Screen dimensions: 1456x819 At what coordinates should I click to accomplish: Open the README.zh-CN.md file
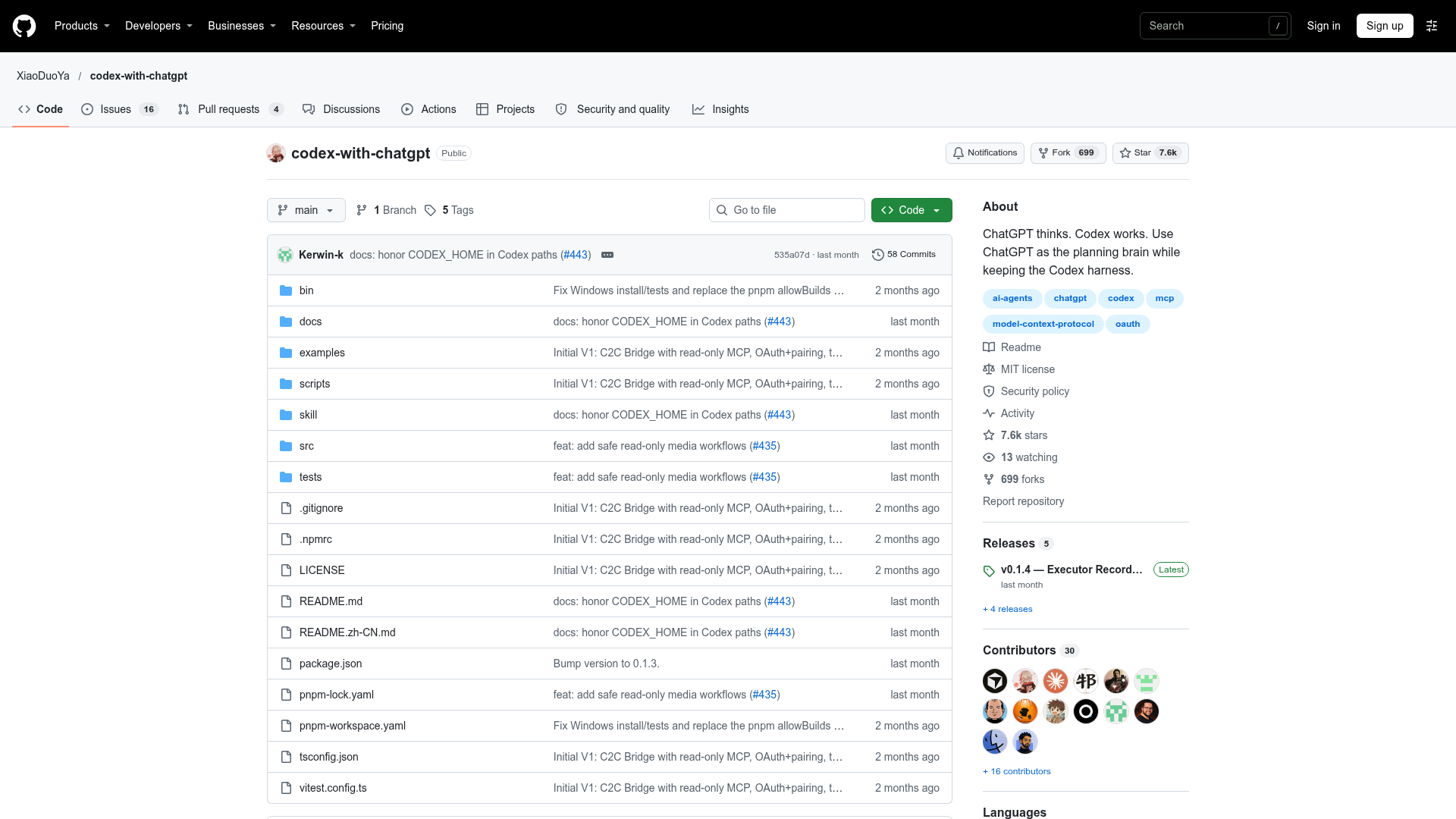pyautogui.click(x=347, y=632)
